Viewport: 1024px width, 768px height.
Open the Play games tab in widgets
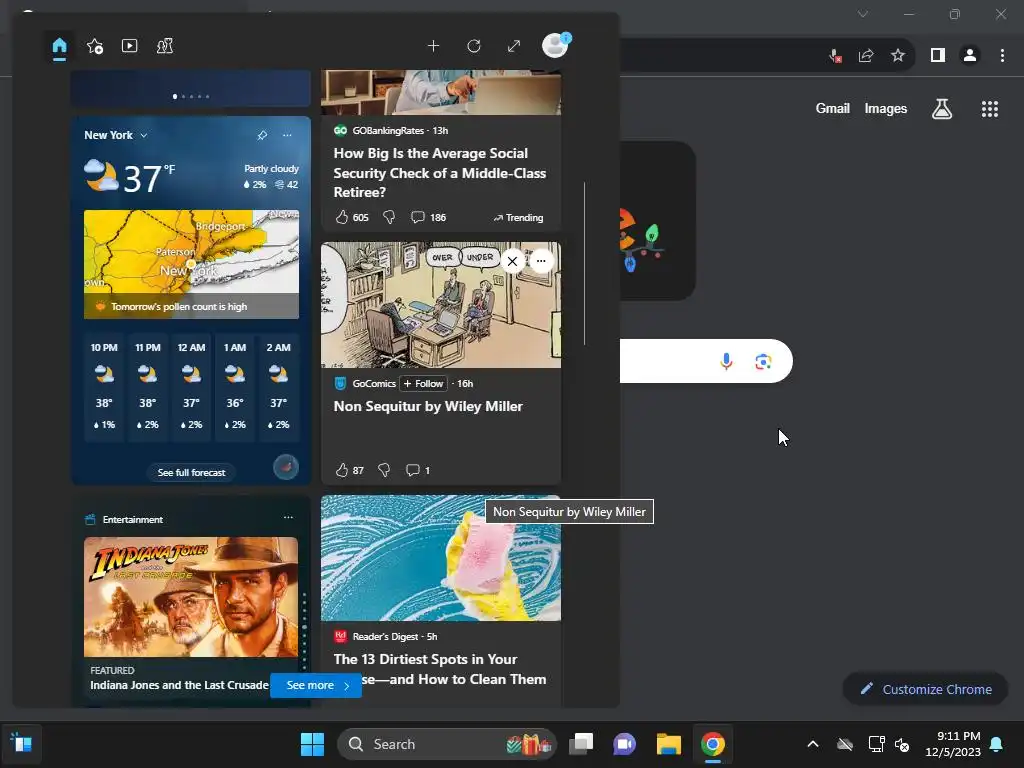[x=165, y=46]
